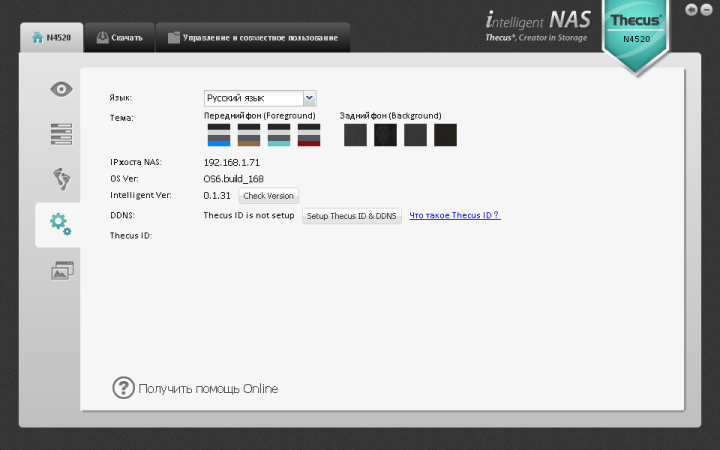The height and width of the screenshot is (450, 720).
Task: Select the teal foreground theme swatch
Action: tap(279, 135)
